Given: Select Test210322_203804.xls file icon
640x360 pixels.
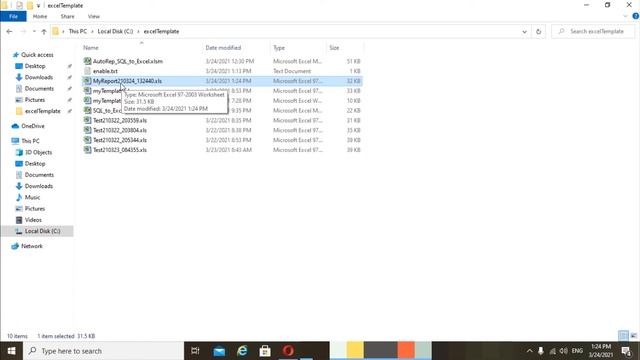Looking at the screenshot, I should point(87,130).
